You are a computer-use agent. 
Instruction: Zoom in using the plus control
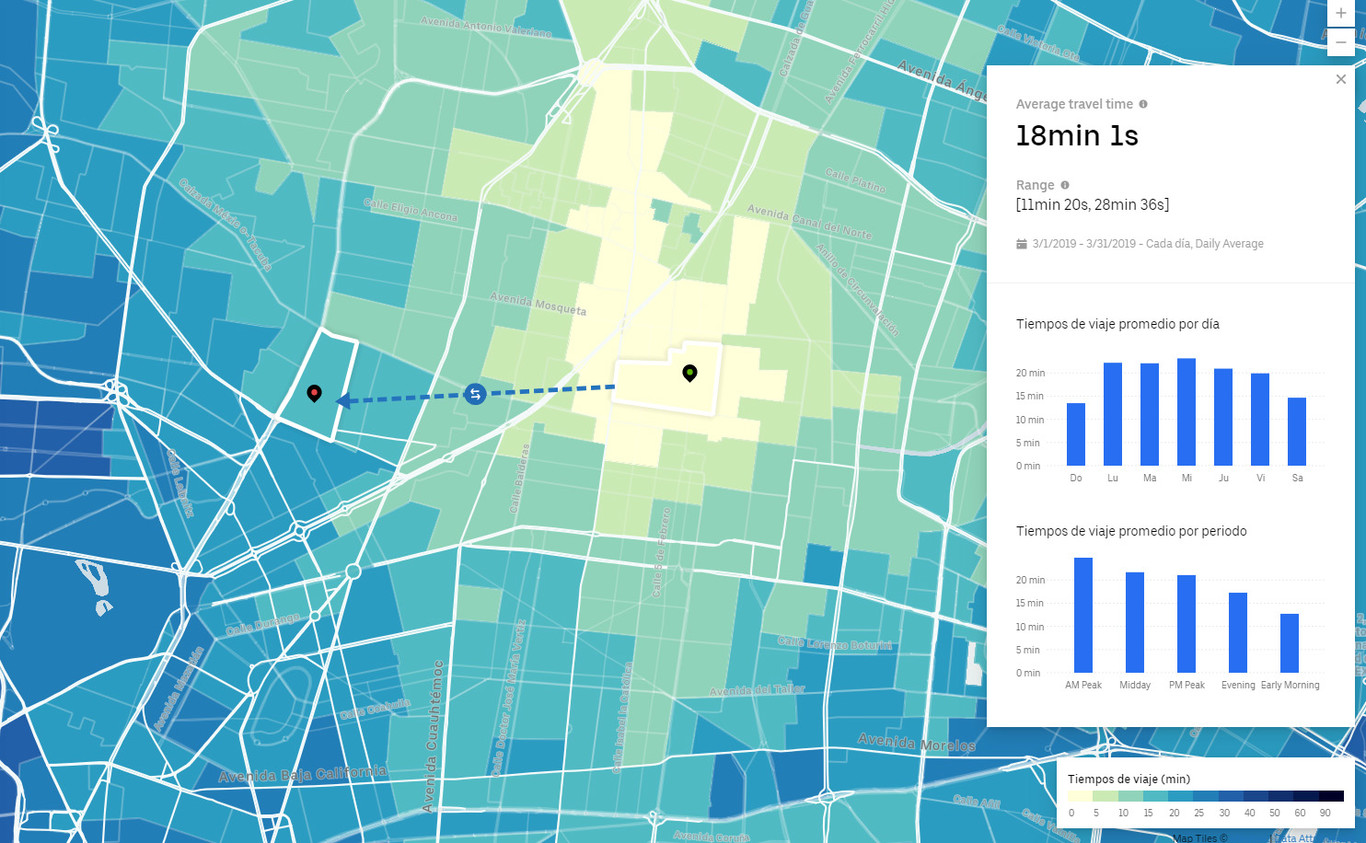point(1340,13)
